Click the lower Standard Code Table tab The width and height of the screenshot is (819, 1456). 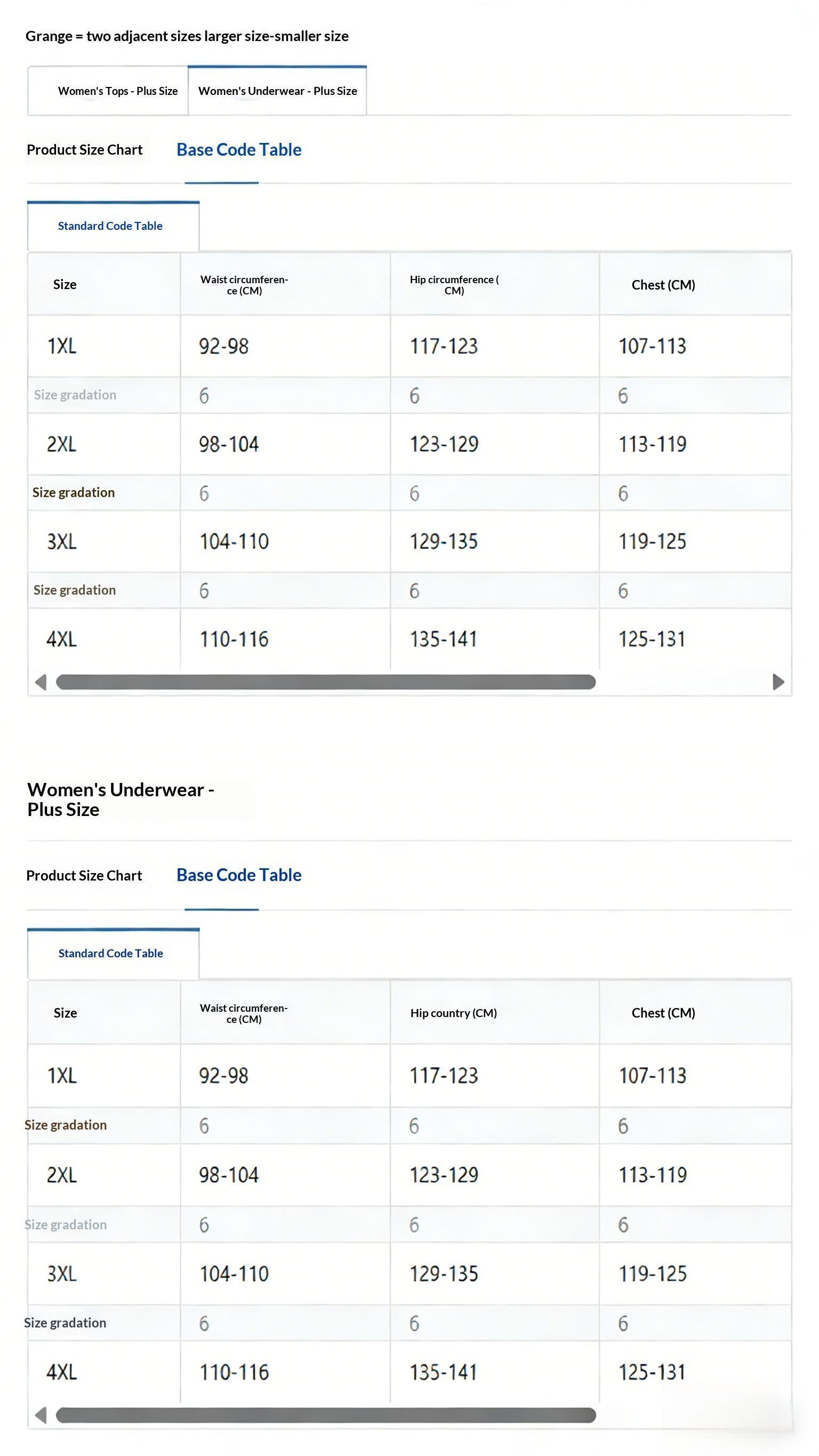111,954
